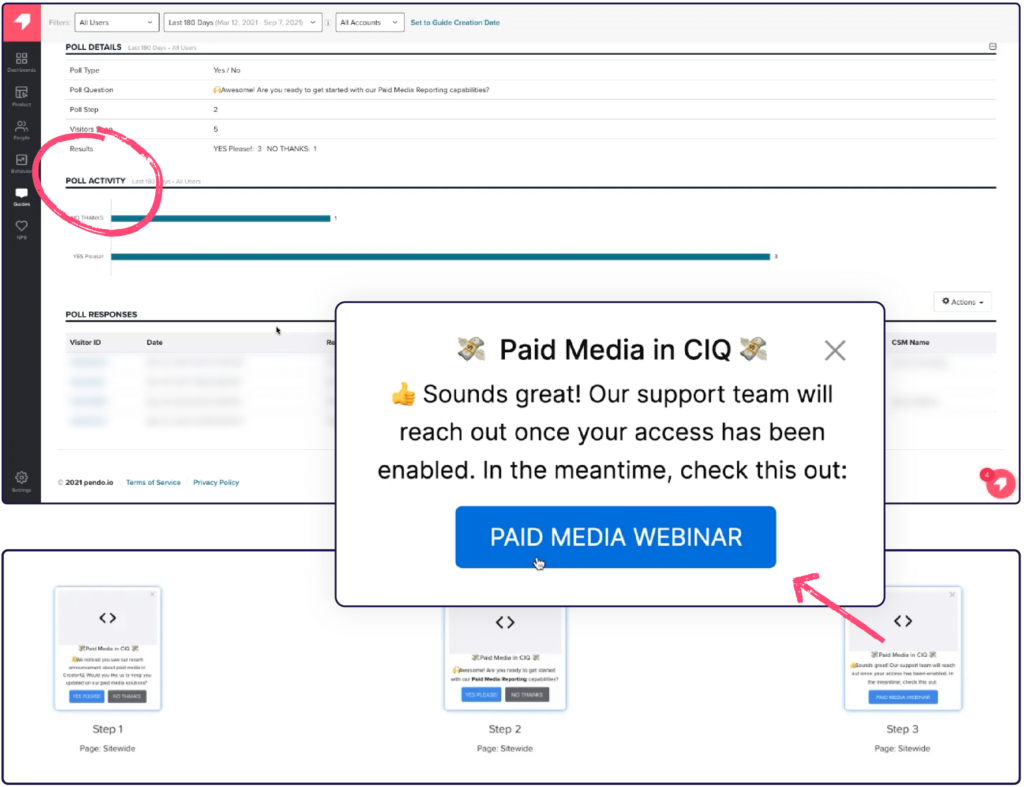Click the YES Please bar in chart
This screenshot has width=1024, height=787.
440,257
